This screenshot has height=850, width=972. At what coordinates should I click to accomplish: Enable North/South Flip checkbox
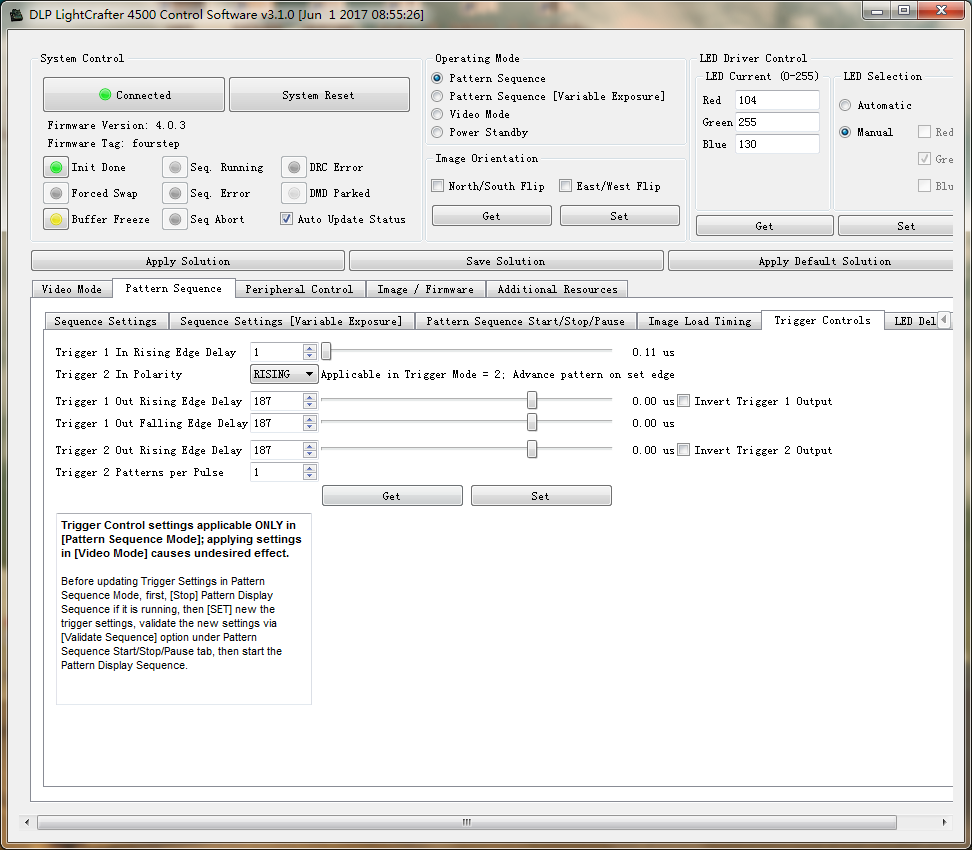click(438, 185)
